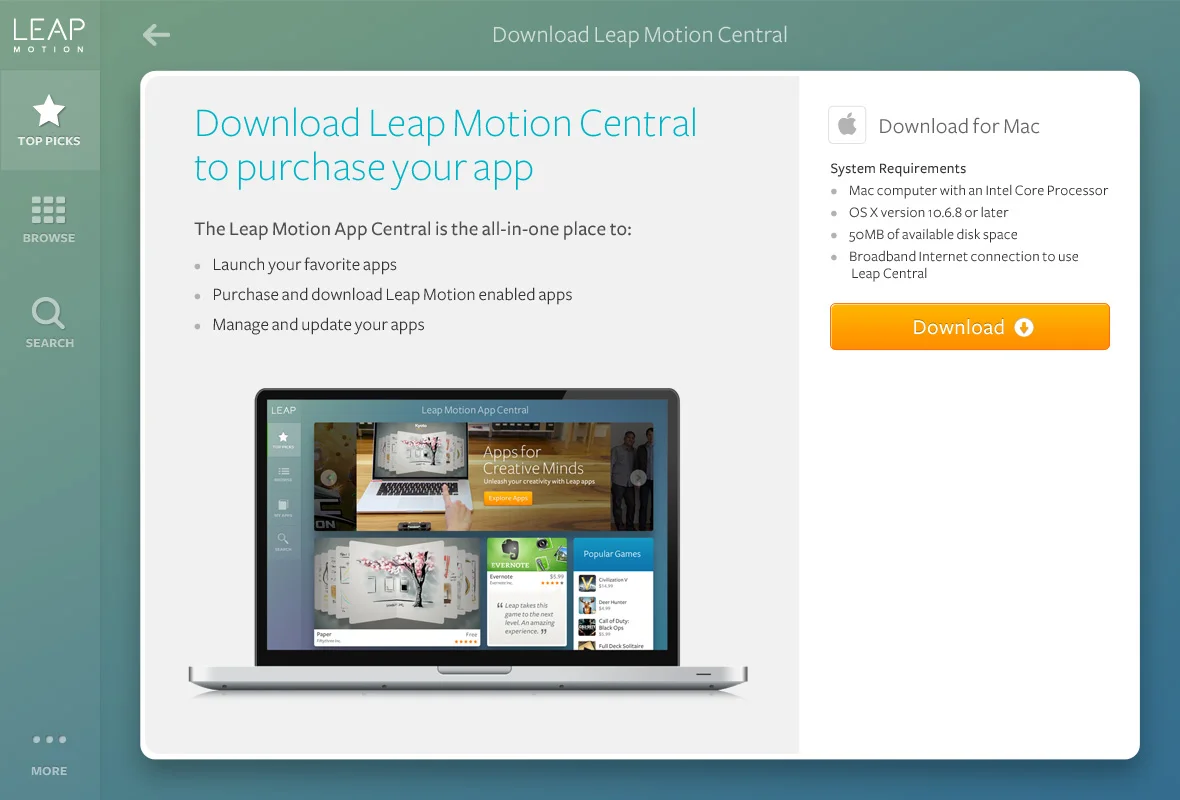Click the page title 'Download Leap Motion Central'
Image resolution: width=1180 pixels, height=800 pixels.
[x=640, y=35]
